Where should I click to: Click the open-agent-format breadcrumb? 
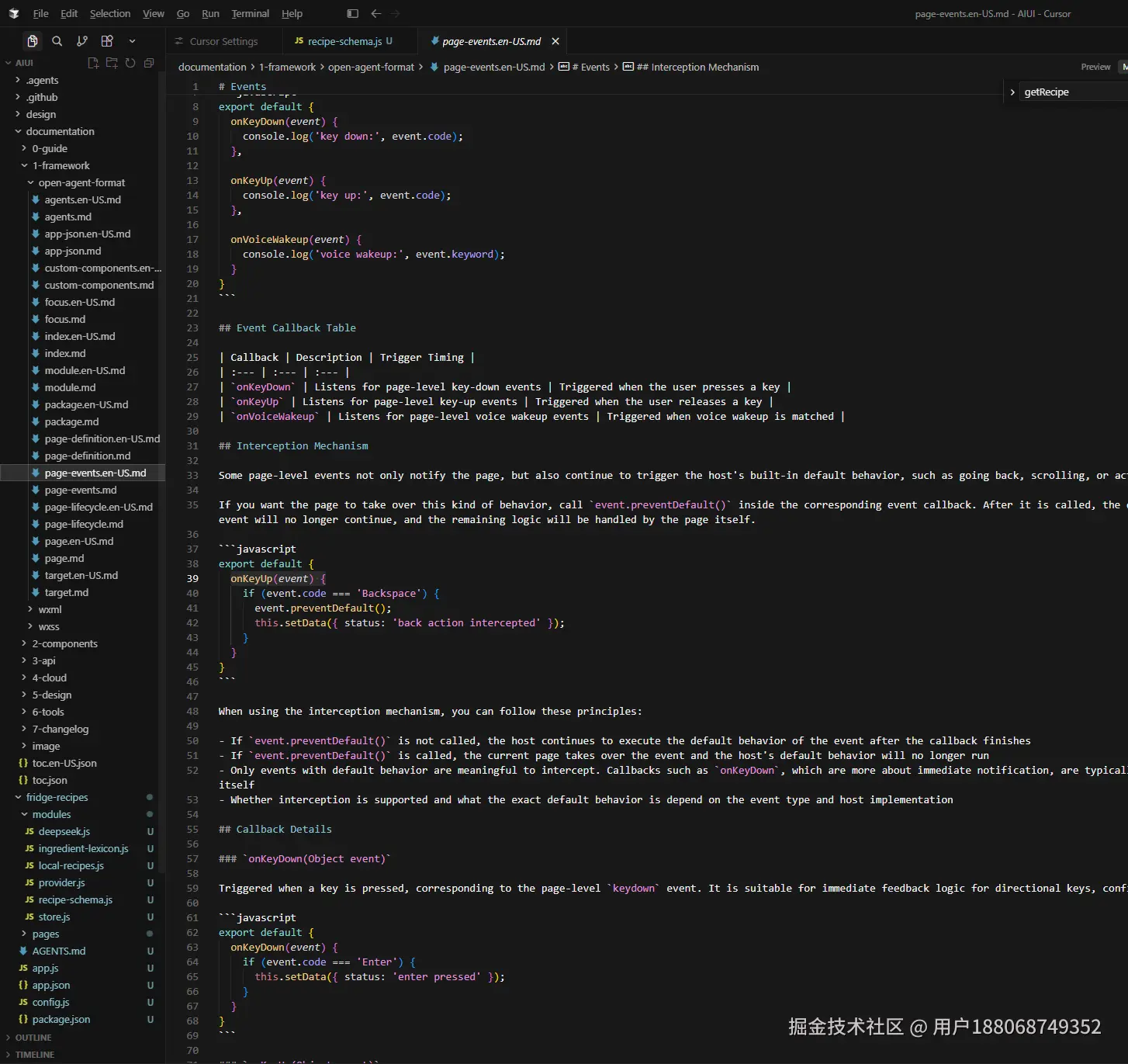point(371,68)
